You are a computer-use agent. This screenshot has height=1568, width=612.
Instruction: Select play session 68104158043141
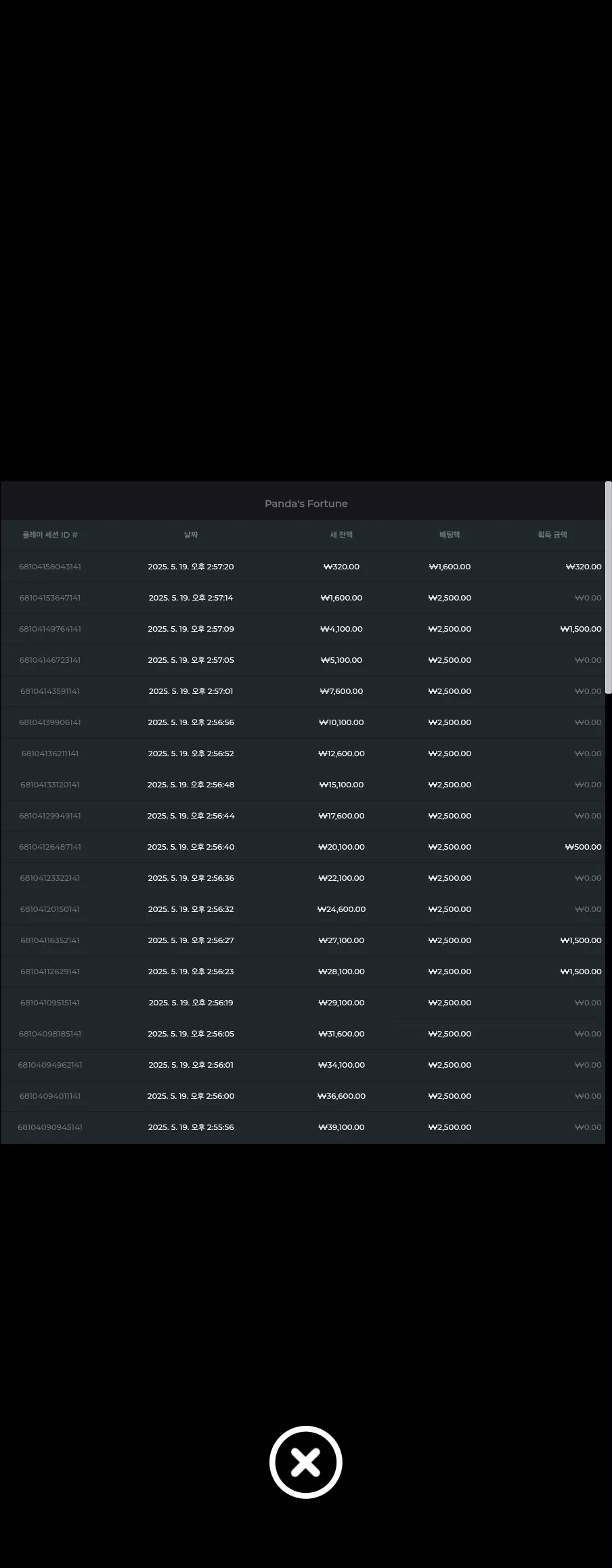pos(50,567)
